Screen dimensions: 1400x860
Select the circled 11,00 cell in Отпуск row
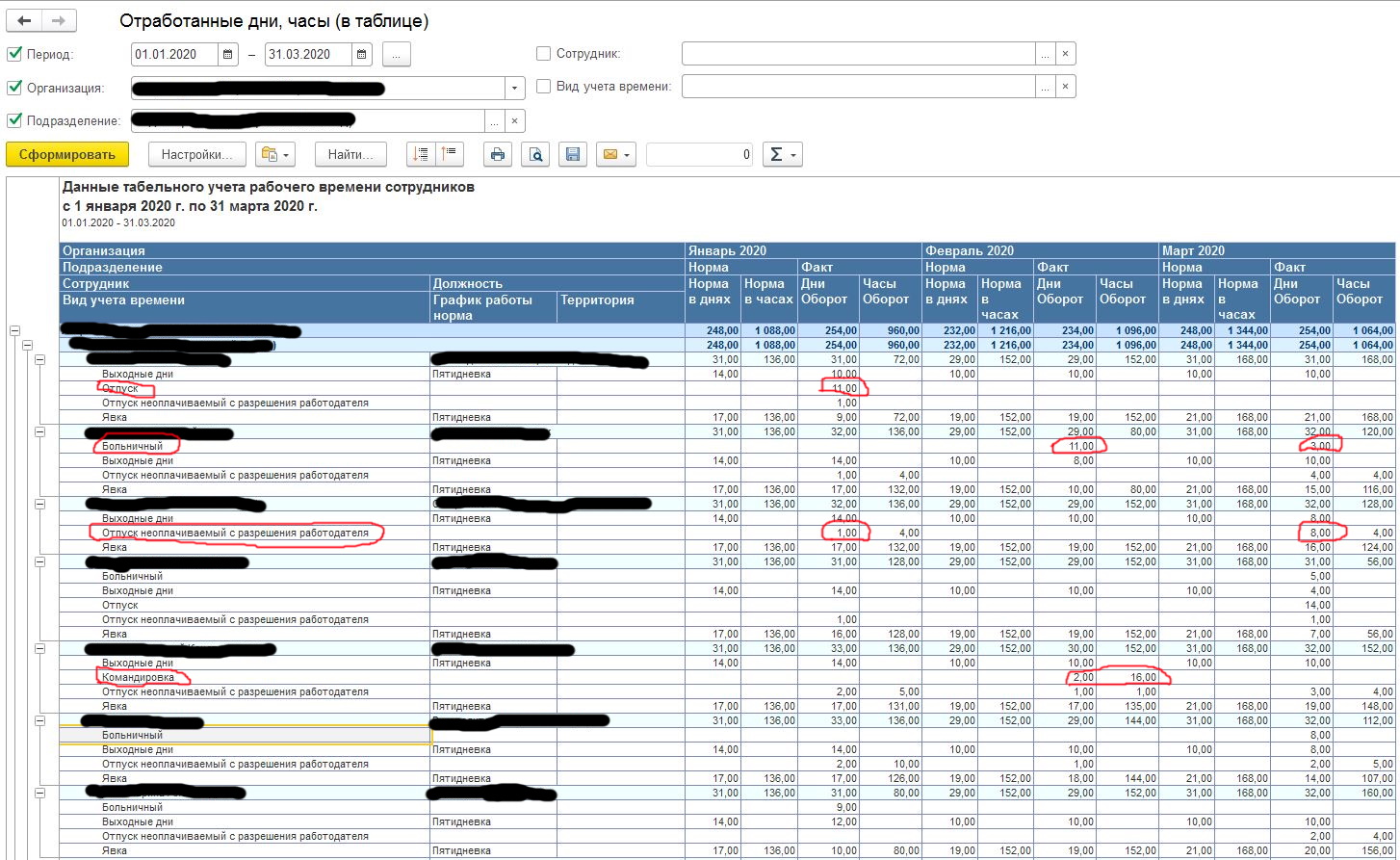[x=828, y=388]
